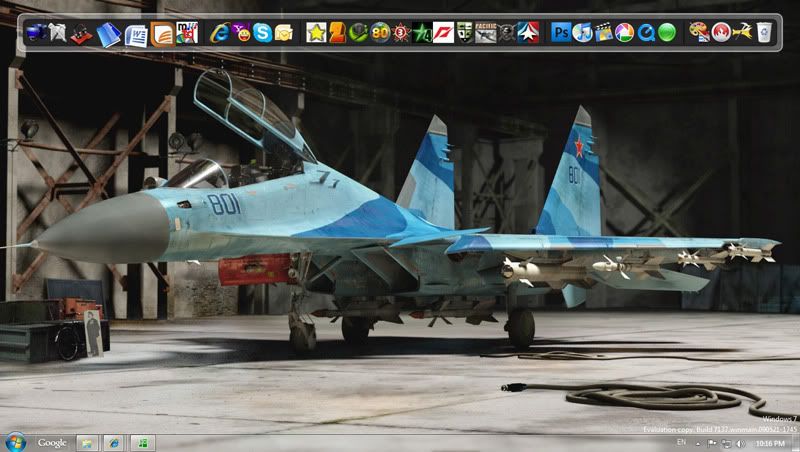Open the '80' globe game icon

tap(380, 33)
